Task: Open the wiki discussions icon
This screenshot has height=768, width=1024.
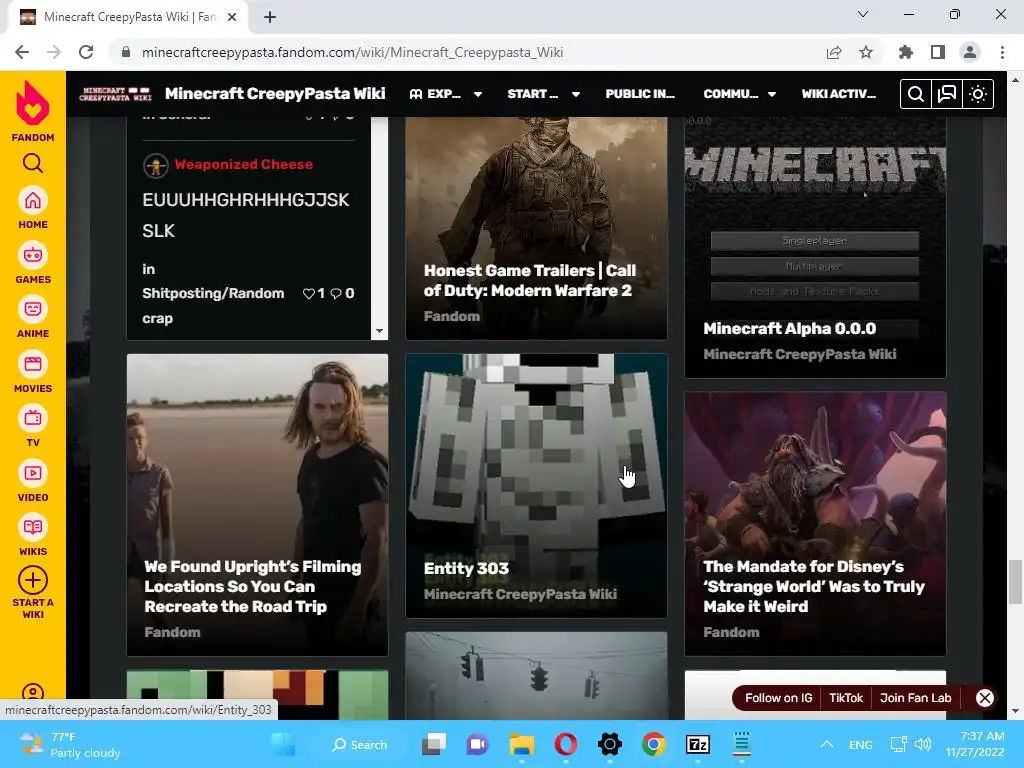Action: click(946, 94)
